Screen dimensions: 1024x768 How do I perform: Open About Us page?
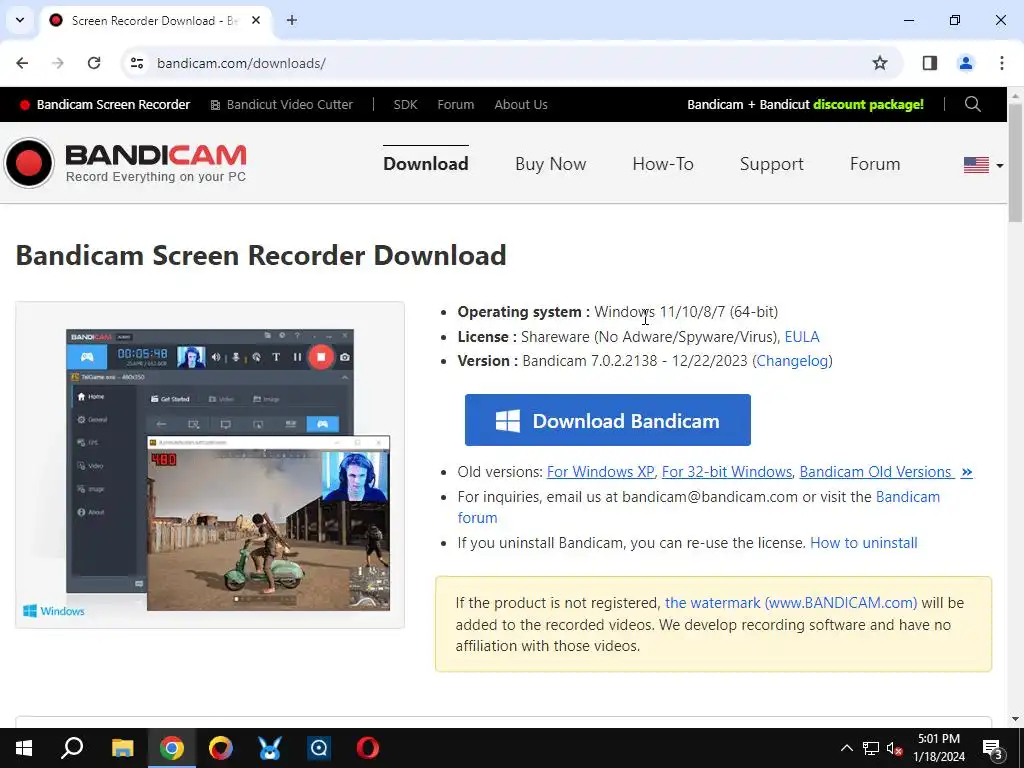pos(520,104)
